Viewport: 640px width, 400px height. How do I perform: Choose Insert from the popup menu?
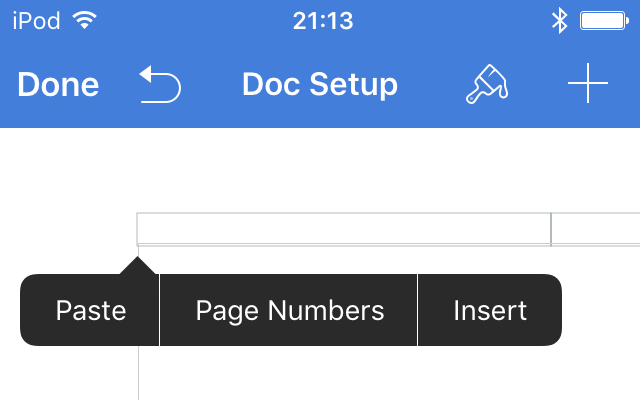tap(490, 311)
